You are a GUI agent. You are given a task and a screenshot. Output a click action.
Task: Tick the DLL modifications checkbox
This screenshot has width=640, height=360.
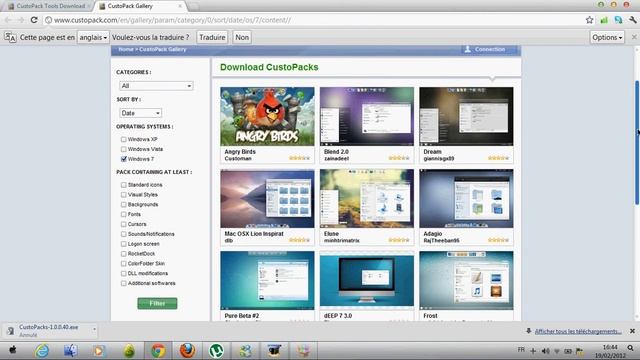(x=124, y=273)
